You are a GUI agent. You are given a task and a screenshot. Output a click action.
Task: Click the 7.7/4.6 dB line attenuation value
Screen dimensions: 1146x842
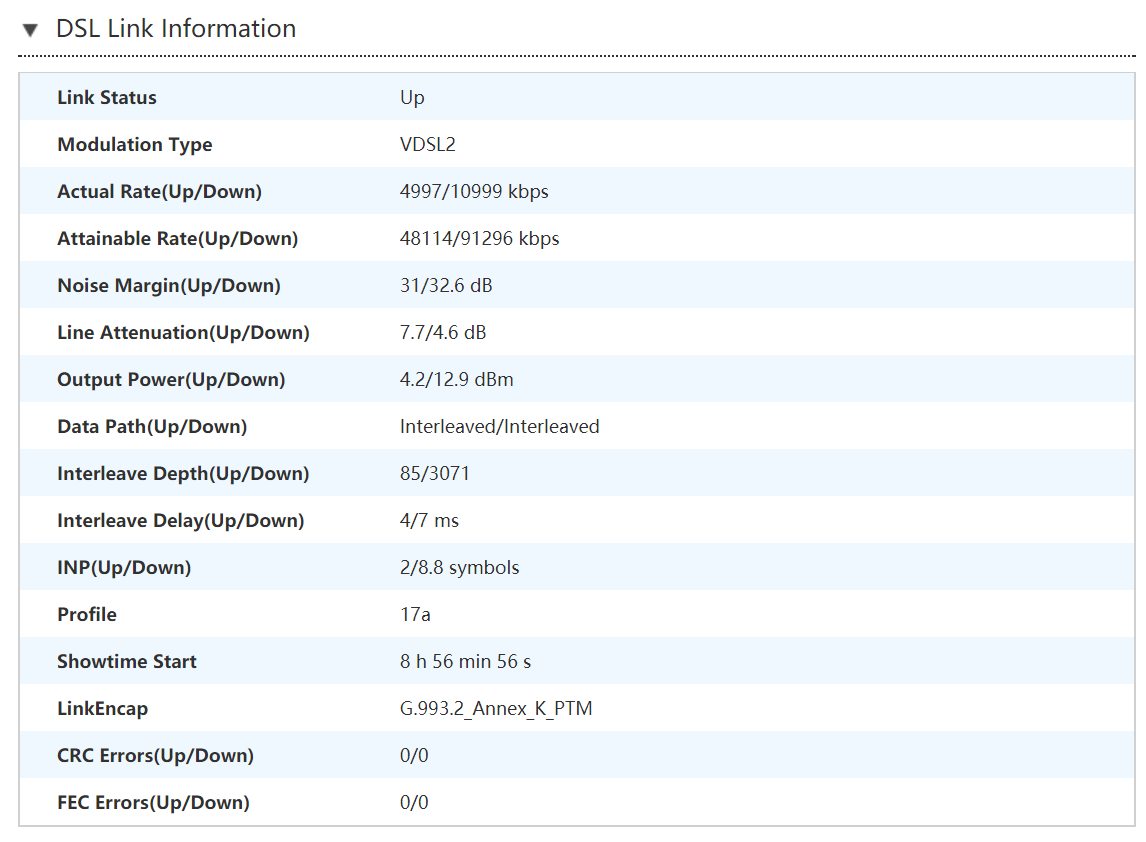tap(443, 332)
